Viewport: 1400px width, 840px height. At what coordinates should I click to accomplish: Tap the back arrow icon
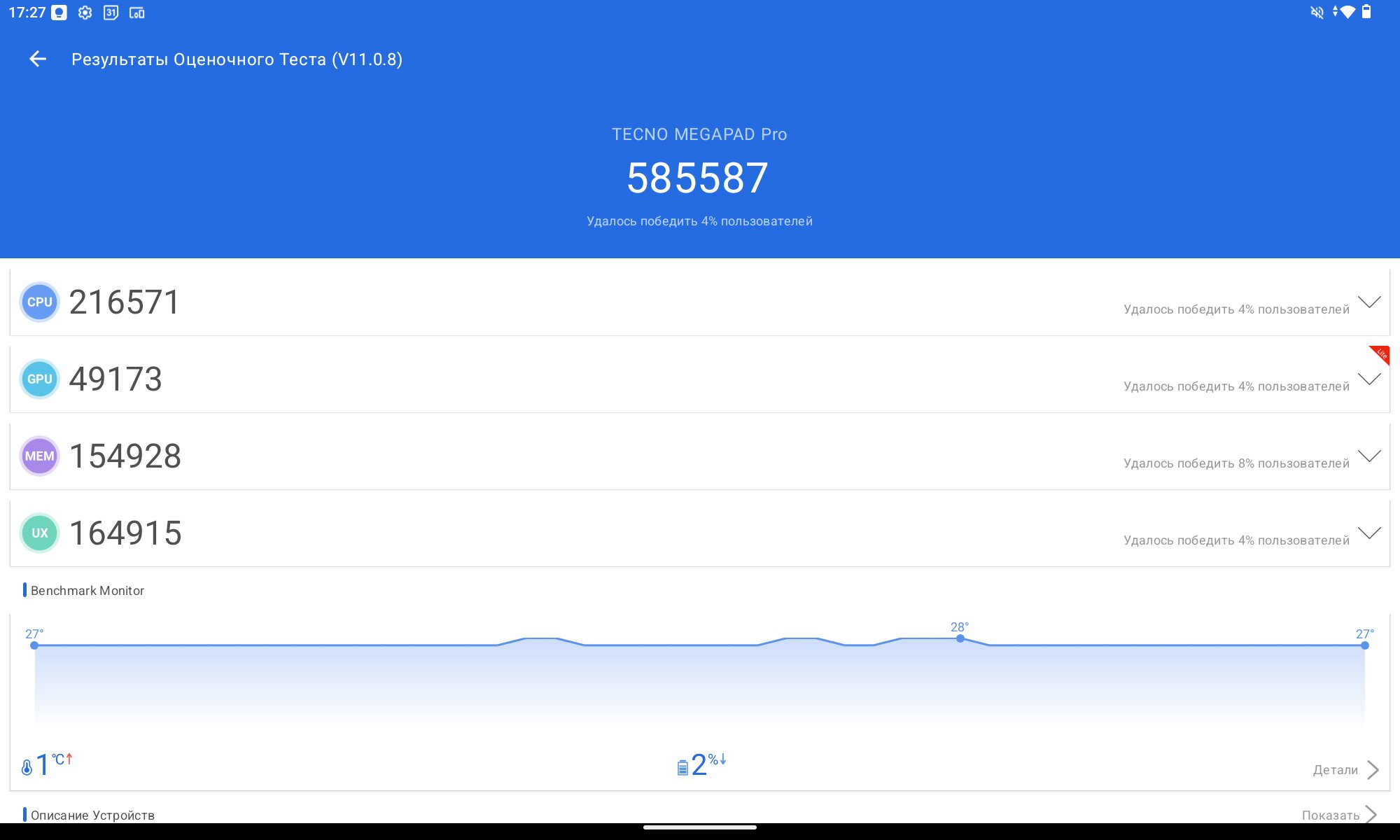[38, 59]
